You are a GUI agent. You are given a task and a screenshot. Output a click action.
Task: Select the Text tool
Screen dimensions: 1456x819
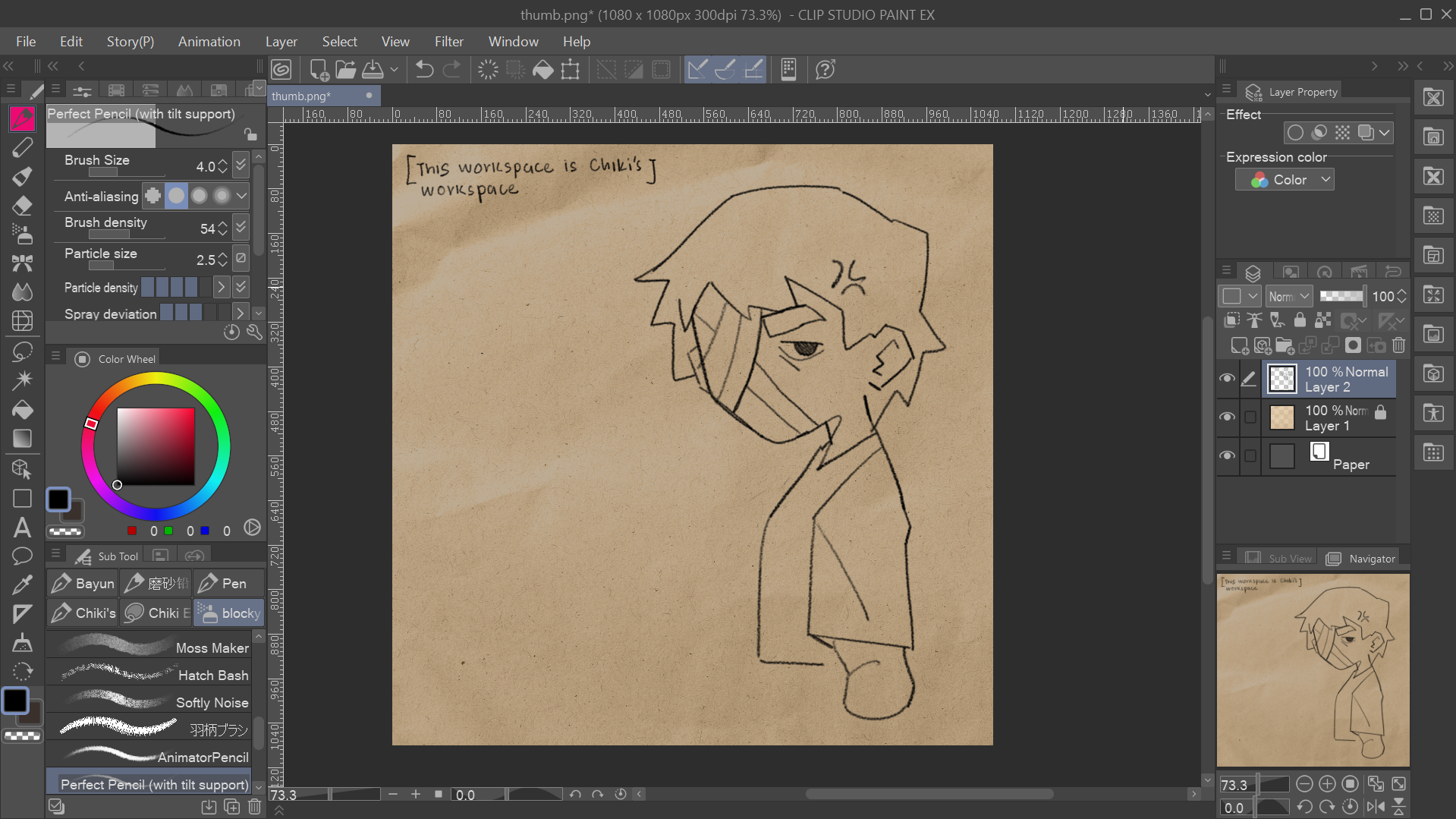22,528
